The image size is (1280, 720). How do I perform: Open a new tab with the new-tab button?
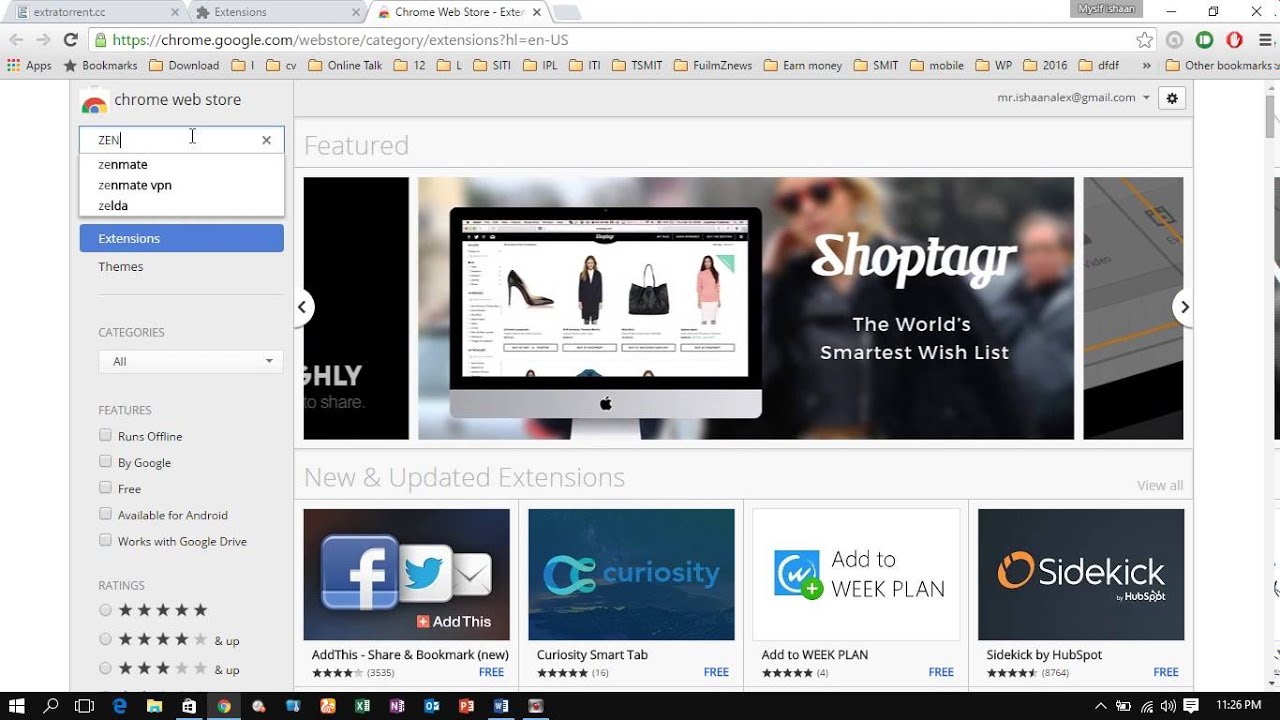pyautogui.click(x=565, y=13)
